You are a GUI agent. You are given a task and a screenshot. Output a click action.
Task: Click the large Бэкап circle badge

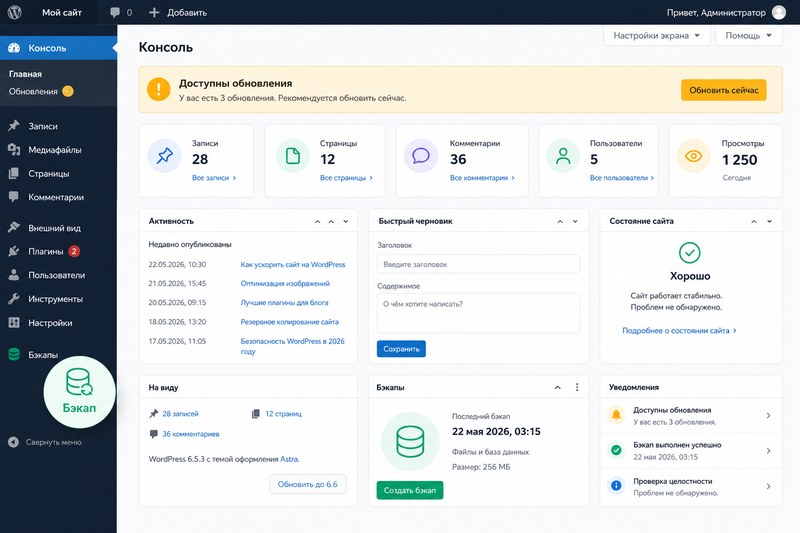click(x=80, y=392)
